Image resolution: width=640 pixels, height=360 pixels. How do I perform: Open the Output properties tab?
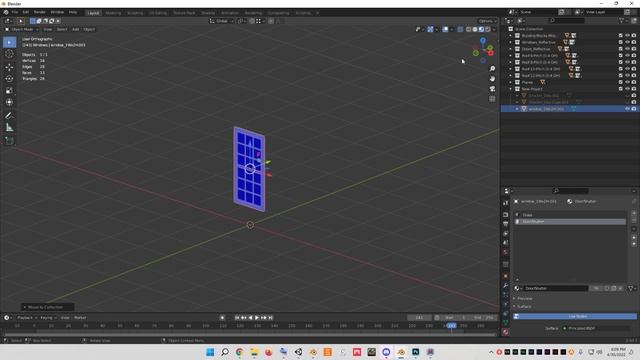[x=506, y=224]
